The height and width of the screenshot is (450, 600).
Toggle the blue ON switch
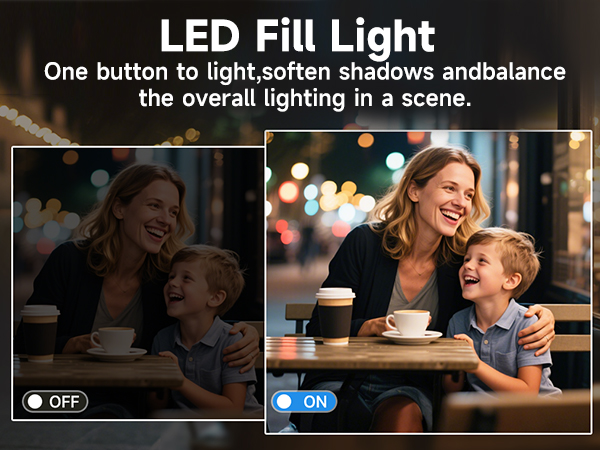(304, 401)
